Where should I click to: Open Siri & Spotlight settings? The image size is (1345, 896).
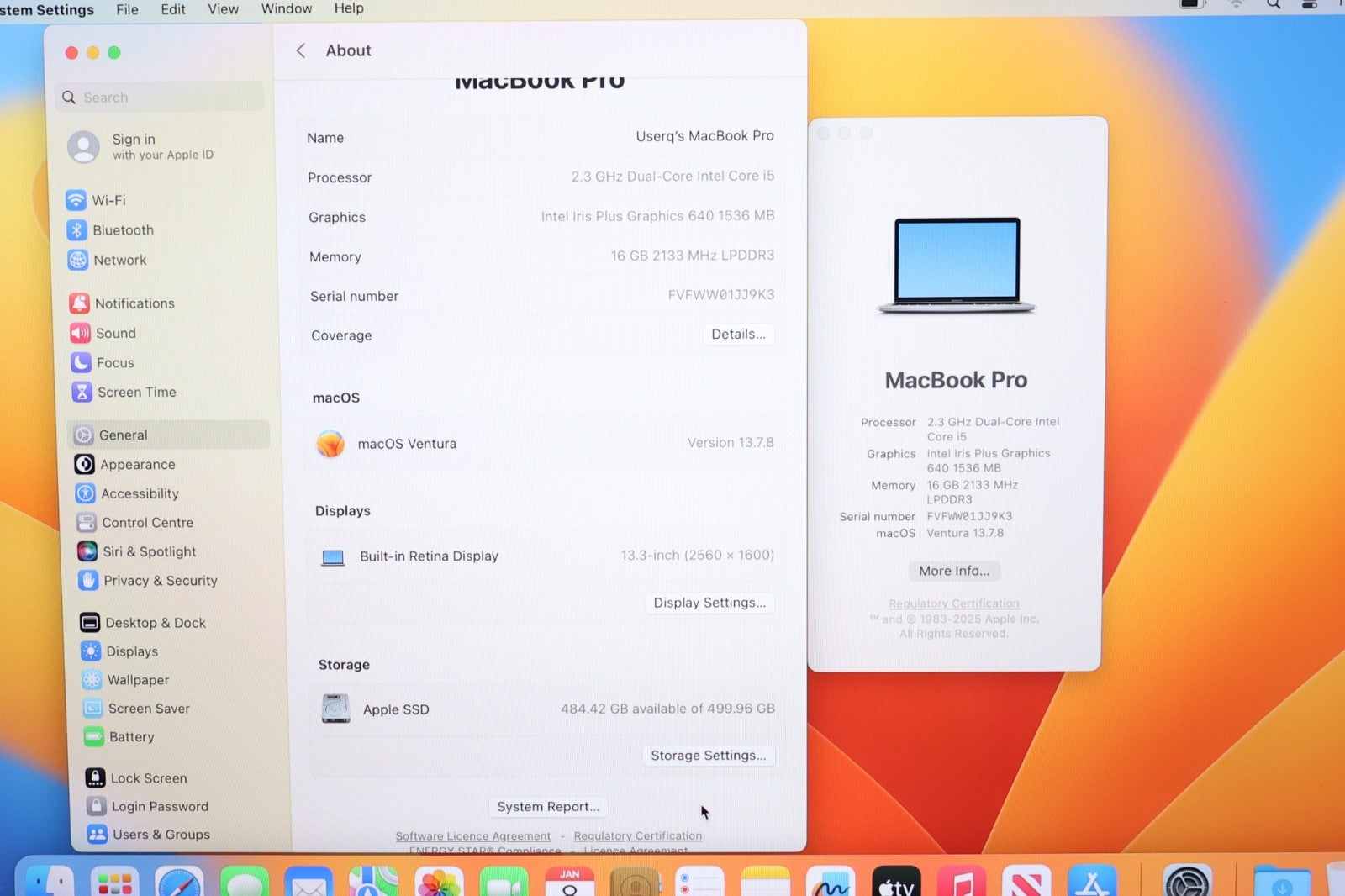(x=149, y=551)
